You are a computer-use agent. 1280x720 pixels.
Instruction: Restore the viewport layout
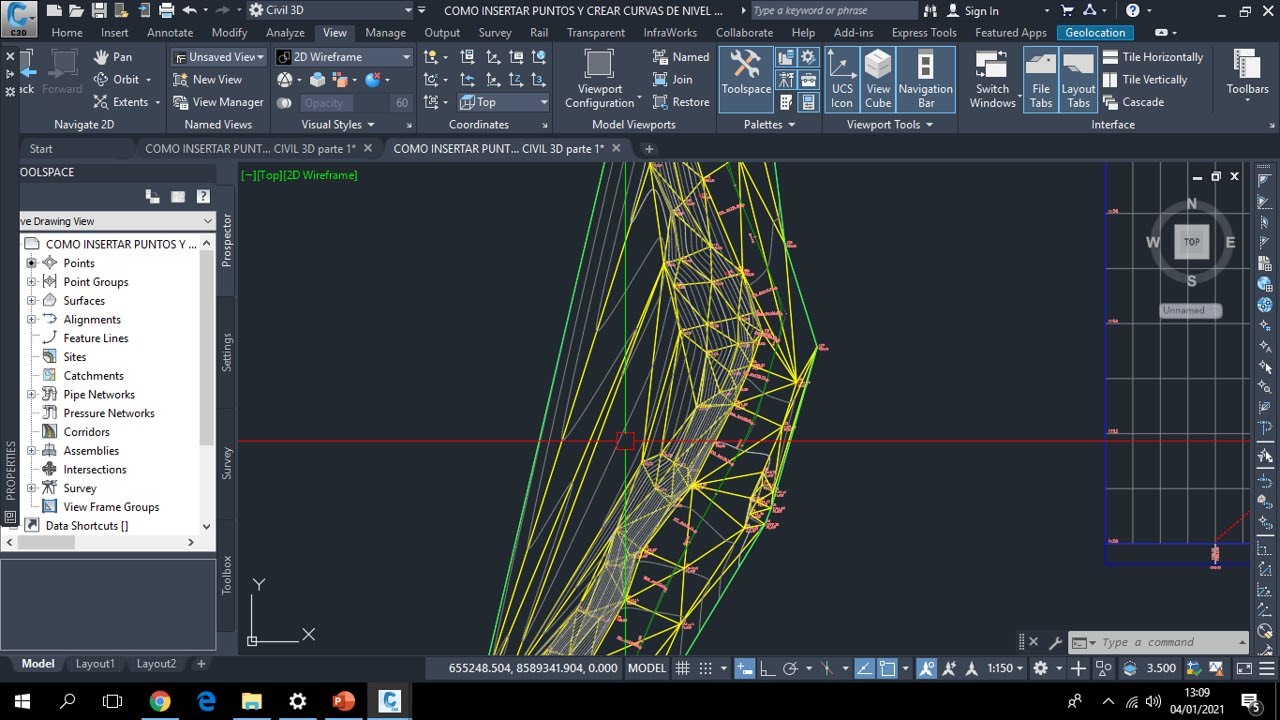tap(680, 102)
